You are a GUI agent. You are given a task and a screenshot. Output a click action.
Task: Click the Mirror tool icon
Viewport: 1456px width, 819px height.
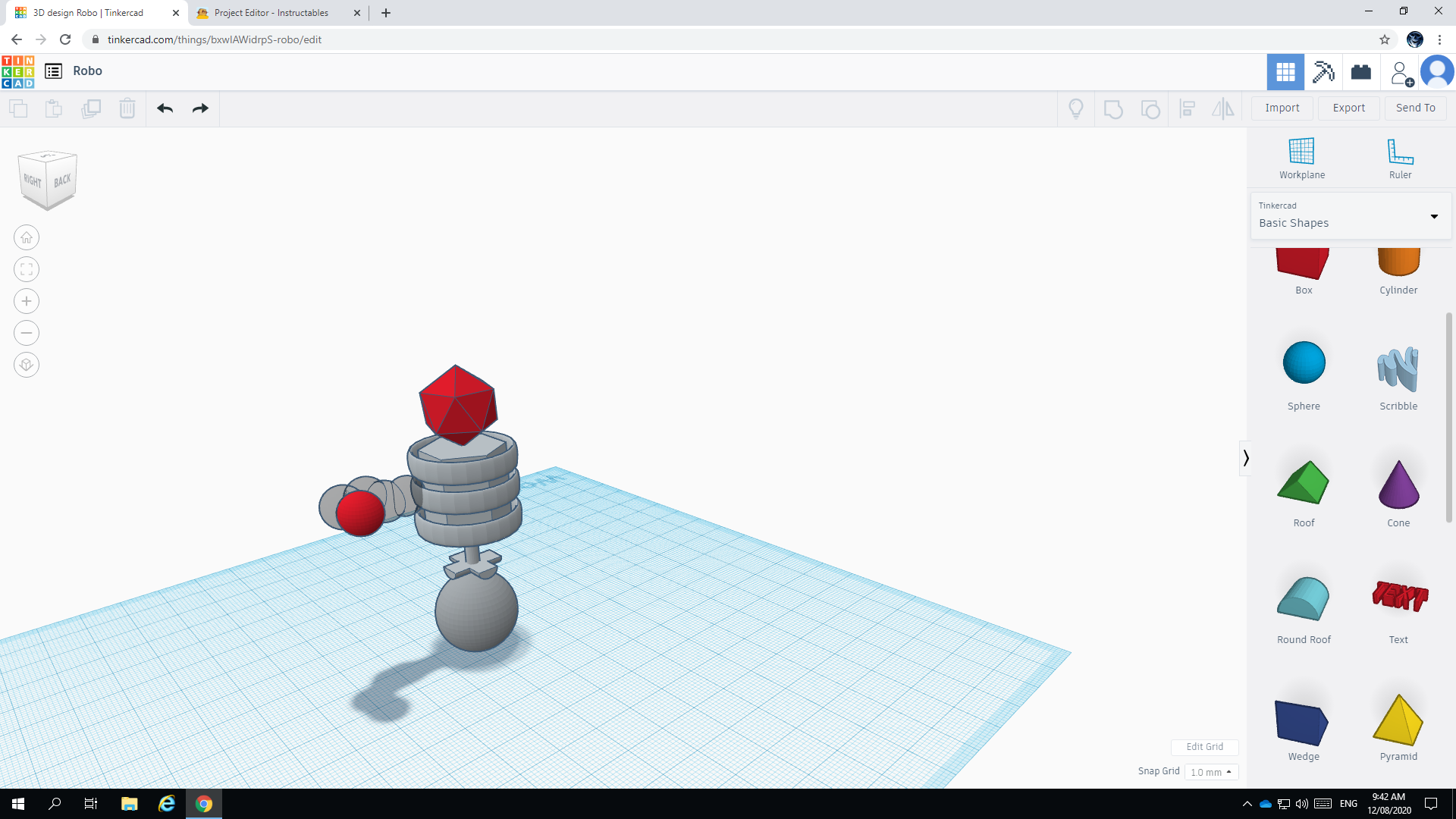click(x=1222, y=109)
